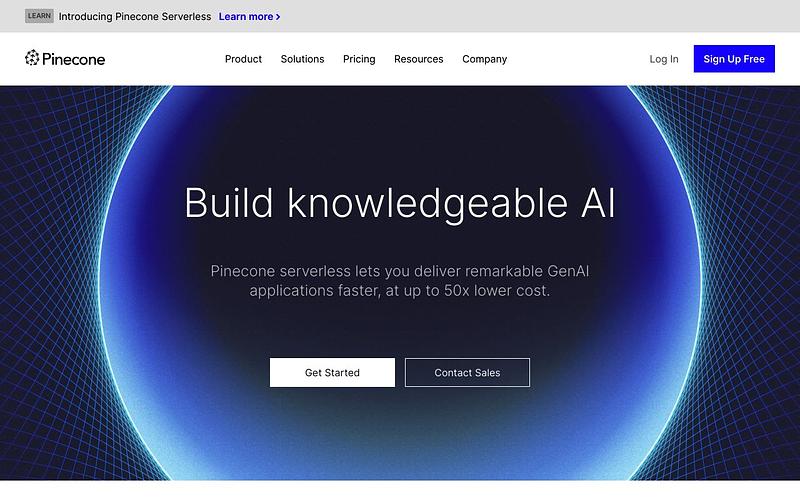Open the Product menu
Image resolution: width=800 pixels, height=500 pixels.
tap(243, 59)
